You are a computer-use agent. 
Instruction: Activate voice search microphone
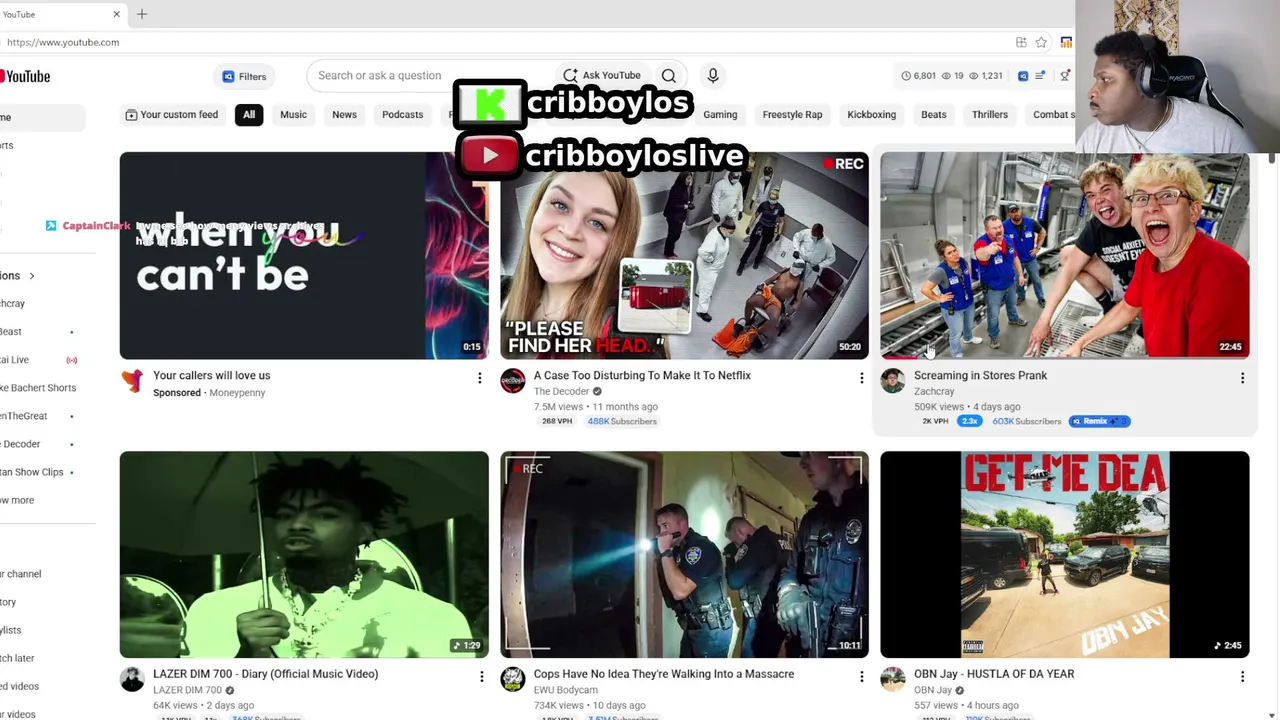(713, 76)
